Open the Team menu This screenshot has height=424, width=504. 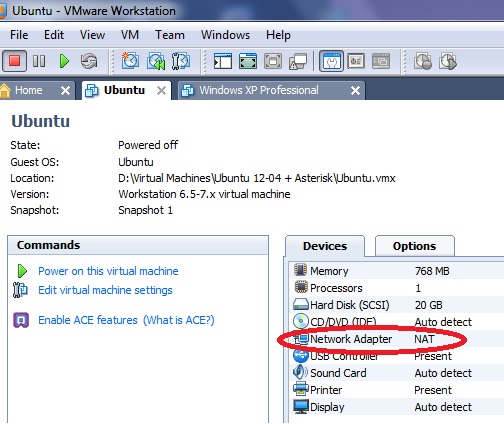tap(170, 35)
